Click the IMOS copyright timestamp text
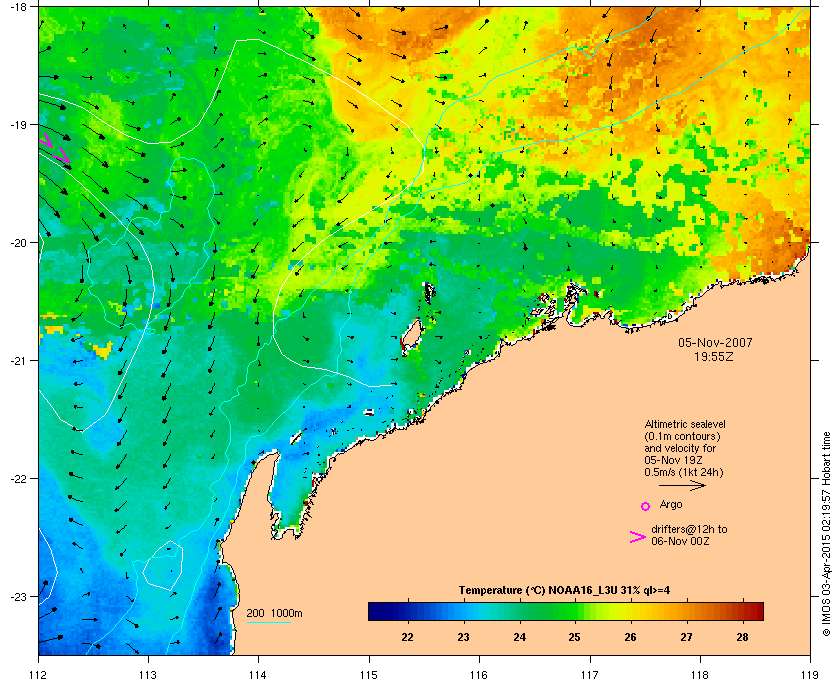The width and height of the screenshot is (840, 680). 826,533
